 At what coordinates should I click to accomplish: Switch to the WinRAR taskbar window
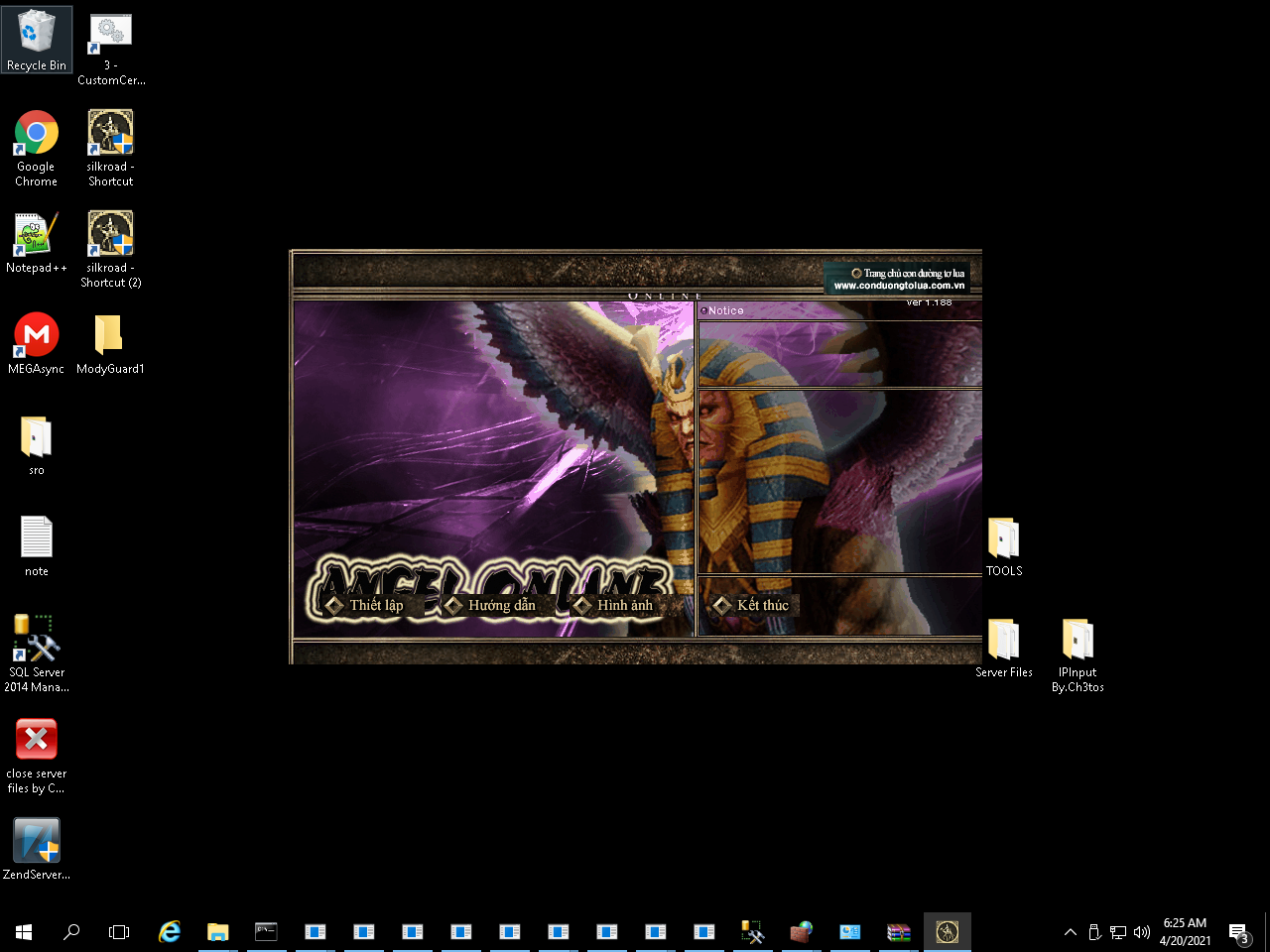(x=899, y=932)
